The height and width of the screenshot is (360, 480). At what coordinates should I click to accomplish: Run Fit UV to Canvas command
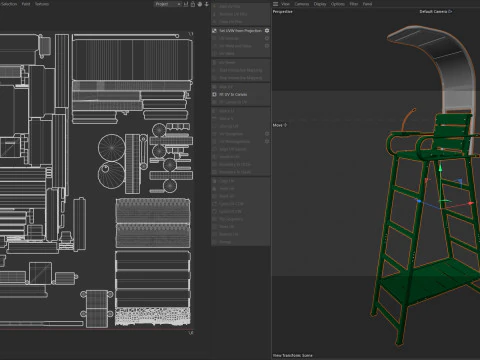(x=233, y=94)
